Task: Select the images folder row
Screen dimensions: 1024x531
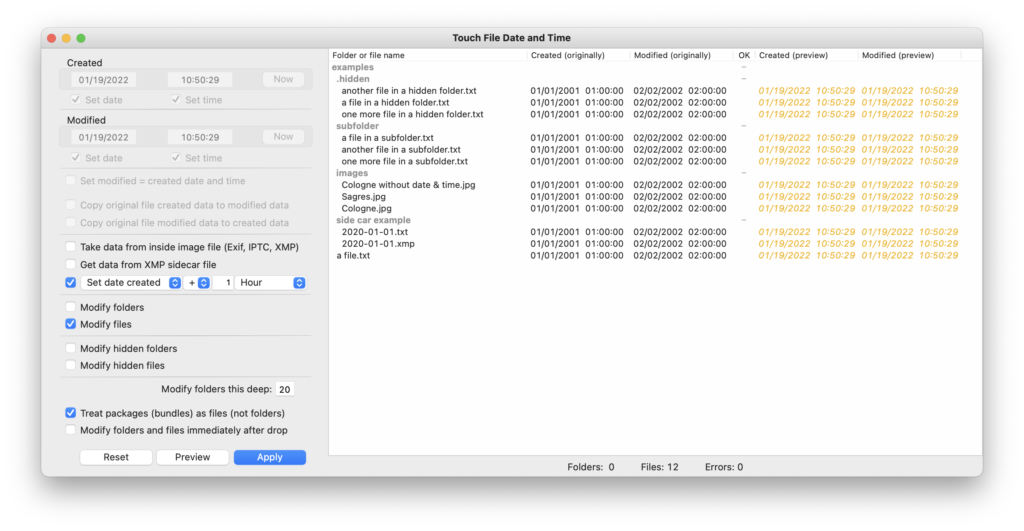Action: pyautogui.click(x=655, y=173)
